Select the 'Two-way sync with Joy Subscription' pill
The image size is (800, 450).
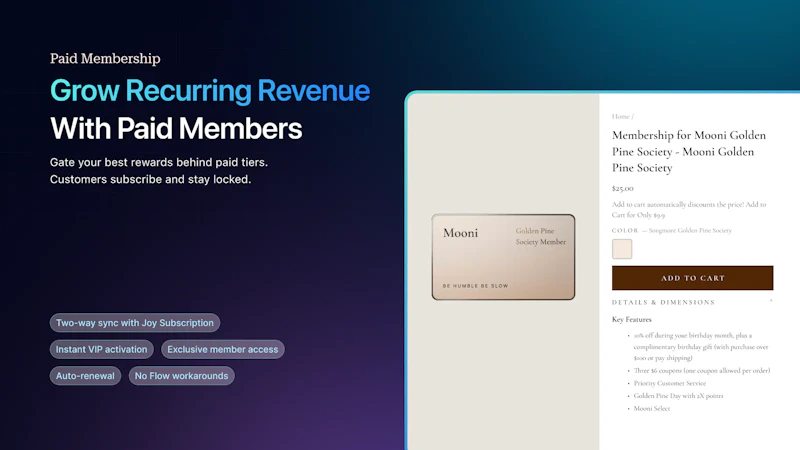coord(135,322)
